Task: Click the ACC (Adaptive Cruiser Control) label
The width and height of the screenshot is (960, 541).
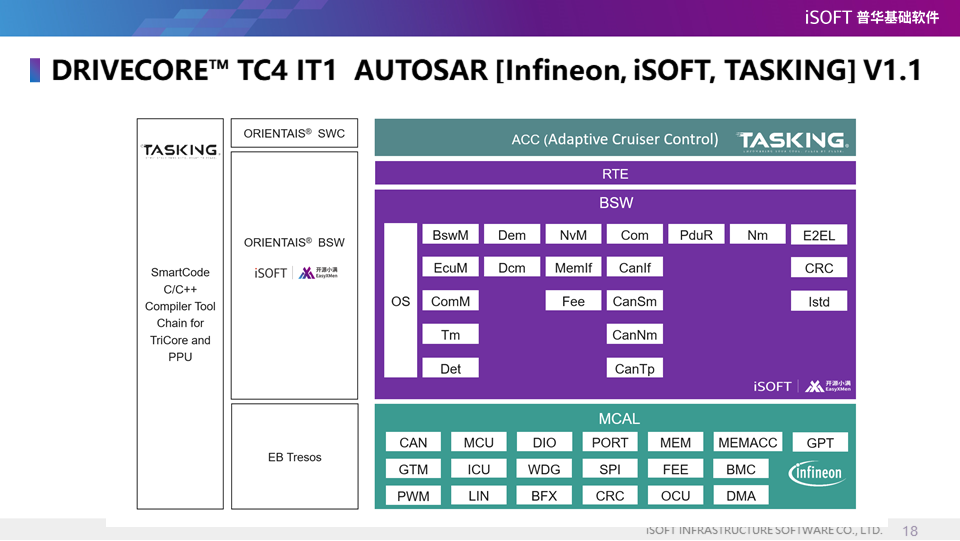Action: click(x=615, y=139)
